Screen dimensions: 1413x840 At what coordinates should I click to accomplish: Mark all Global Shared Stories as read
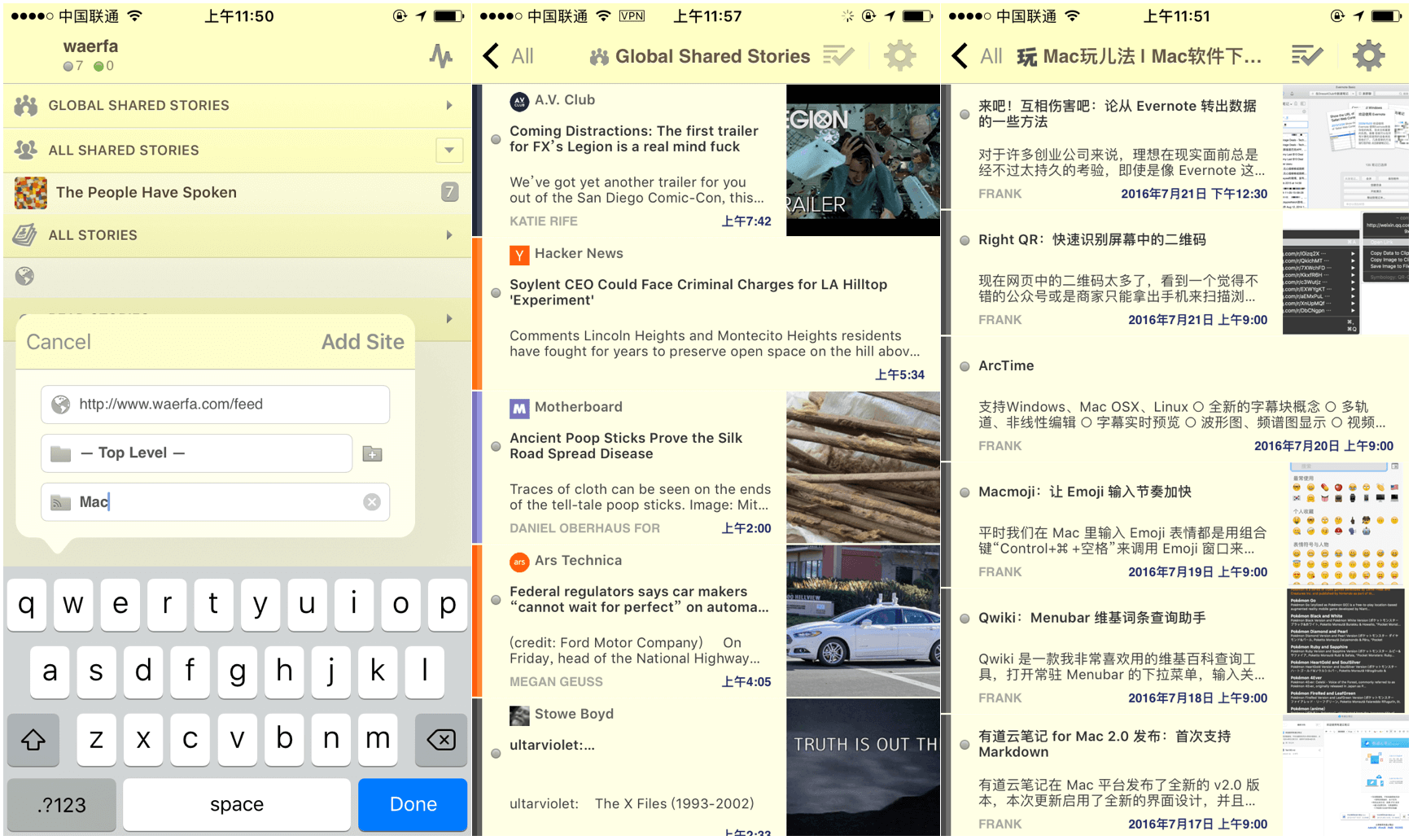click(838, 56)
